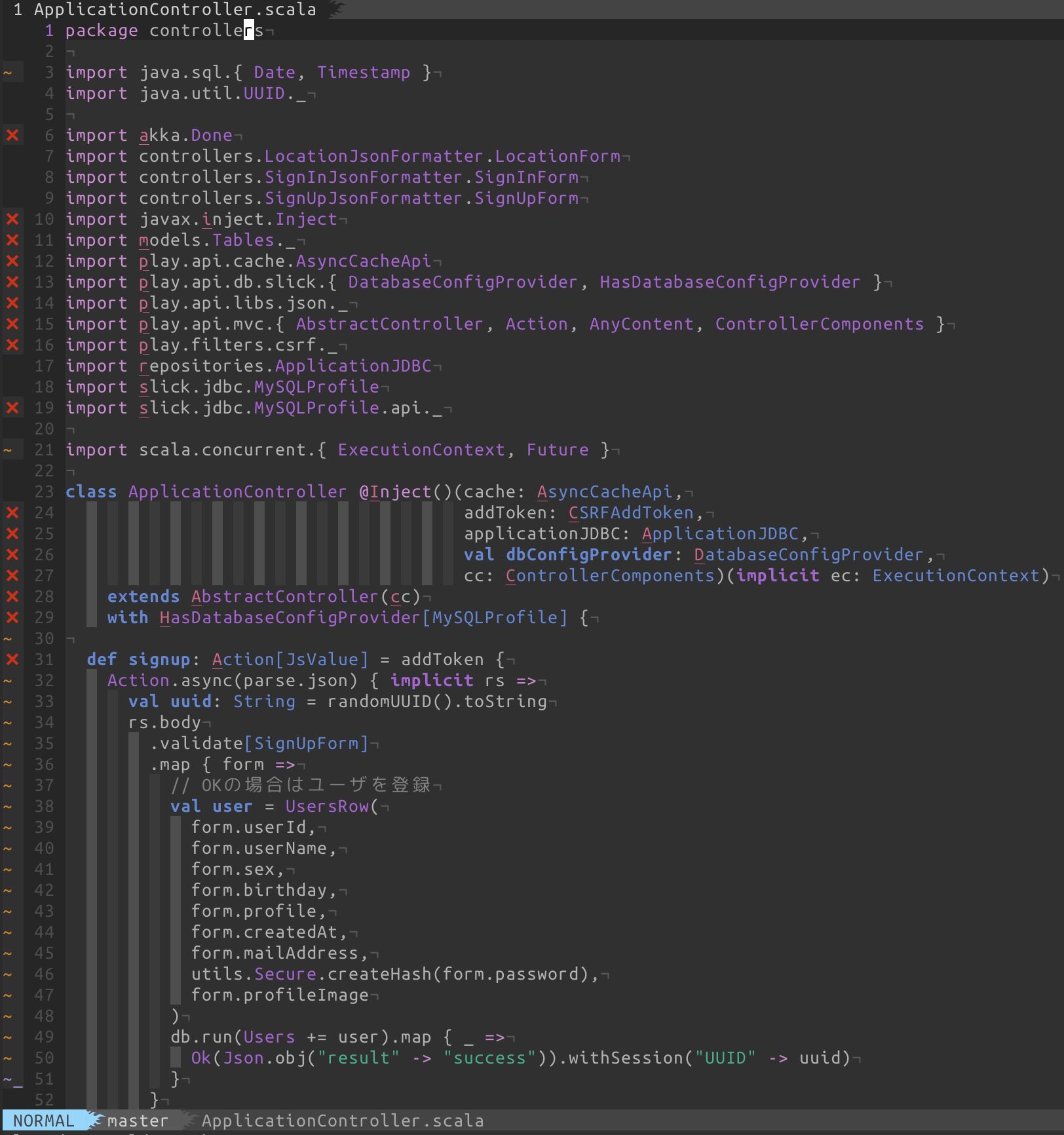
Task: Click the git change tilde on line 21
Action: tap(8, 450)
